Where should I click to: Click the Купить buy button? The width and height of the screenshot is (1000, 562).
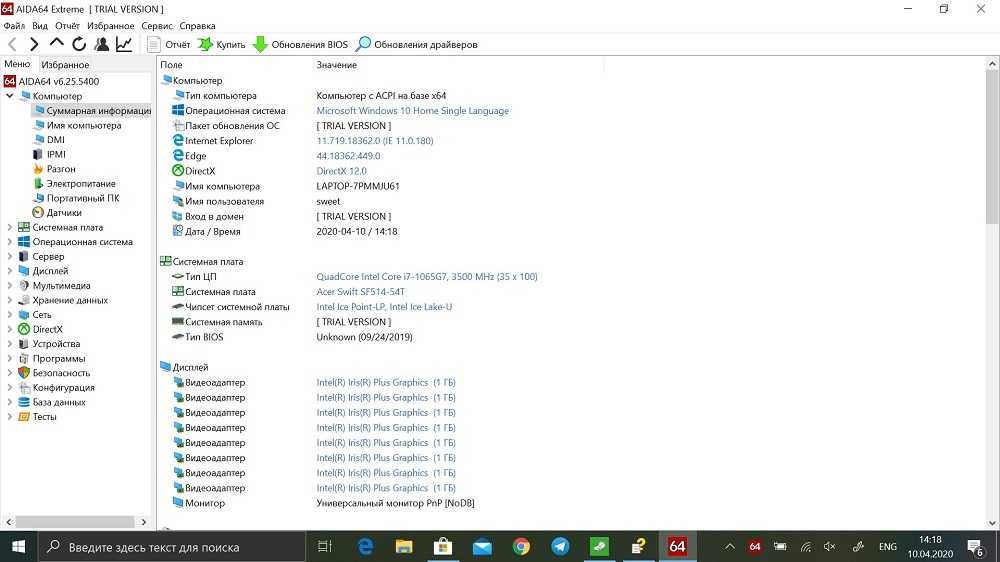pyautogui.click(x=221, y=44)
